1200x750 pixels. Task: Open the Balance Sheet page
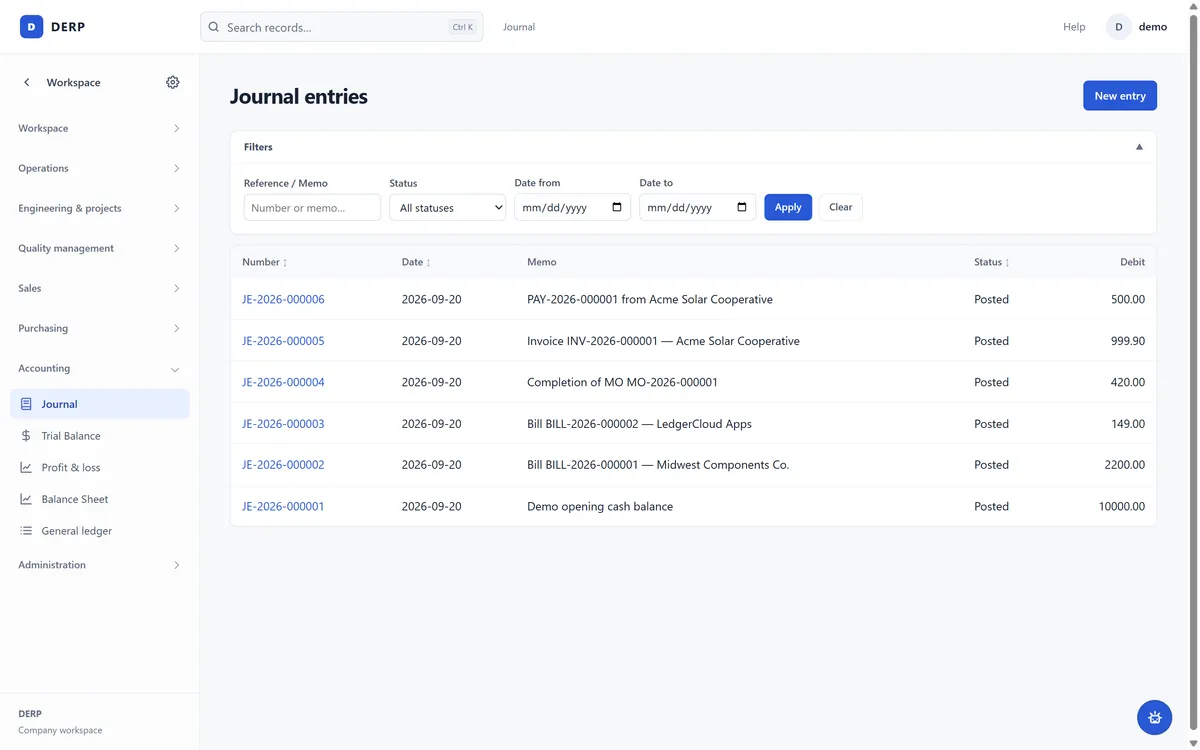[99, 499]
